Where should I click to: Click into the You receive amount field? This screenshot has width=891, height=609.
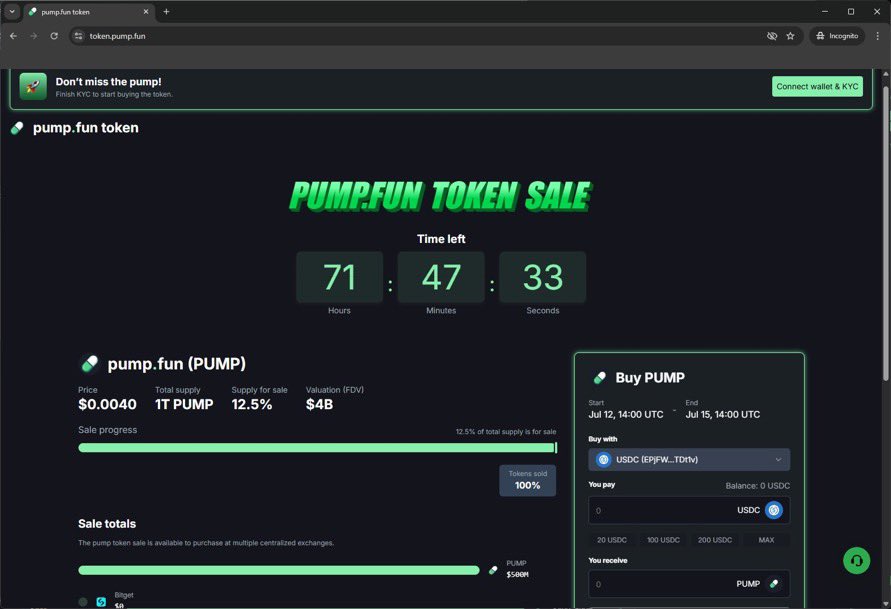[689, 583]
